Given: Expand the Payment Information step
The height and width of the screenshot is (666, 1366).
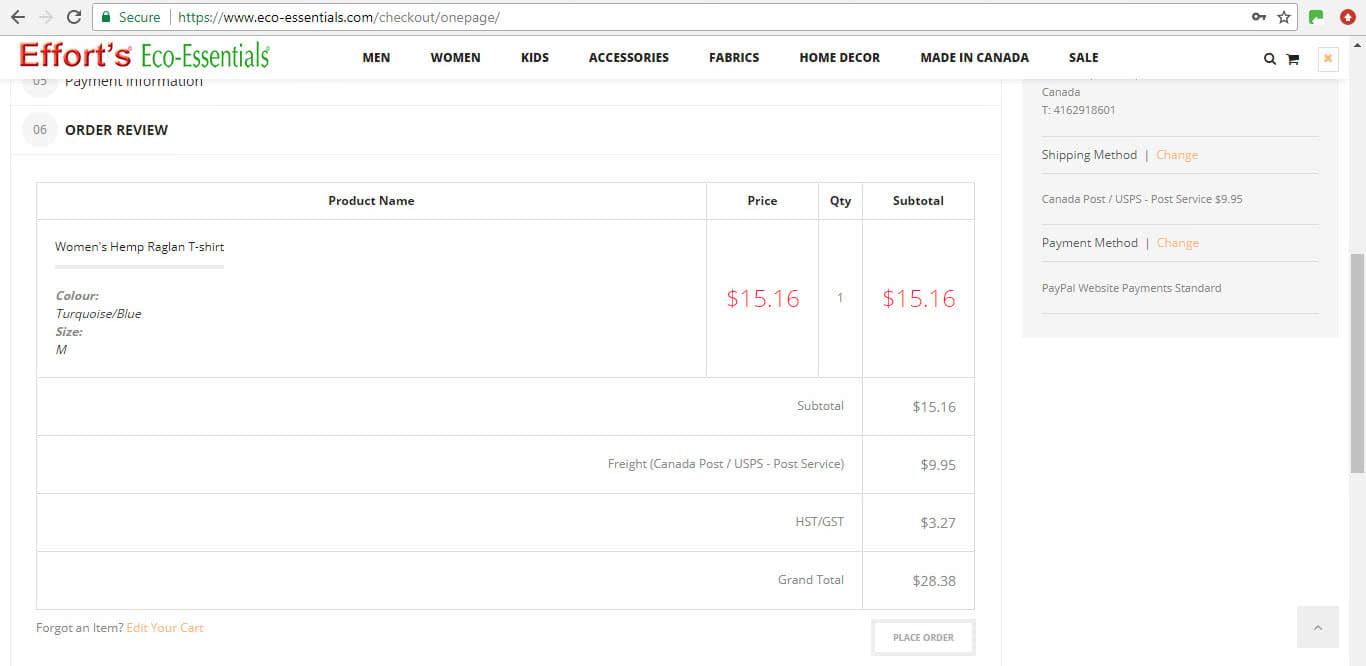Looking at the screenshot, I should (x=133, y=82).
